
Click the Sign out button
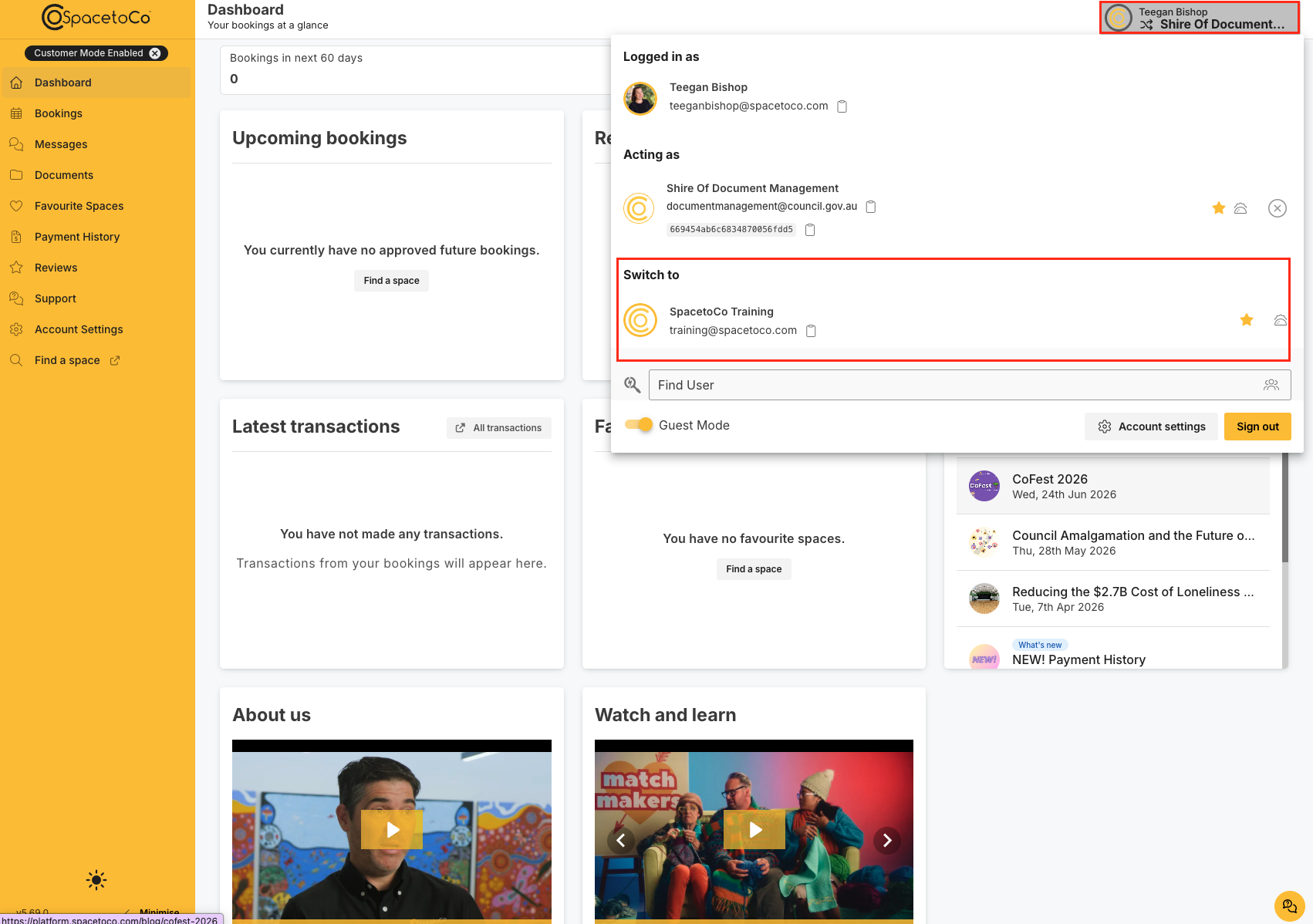pos(1257,427)
